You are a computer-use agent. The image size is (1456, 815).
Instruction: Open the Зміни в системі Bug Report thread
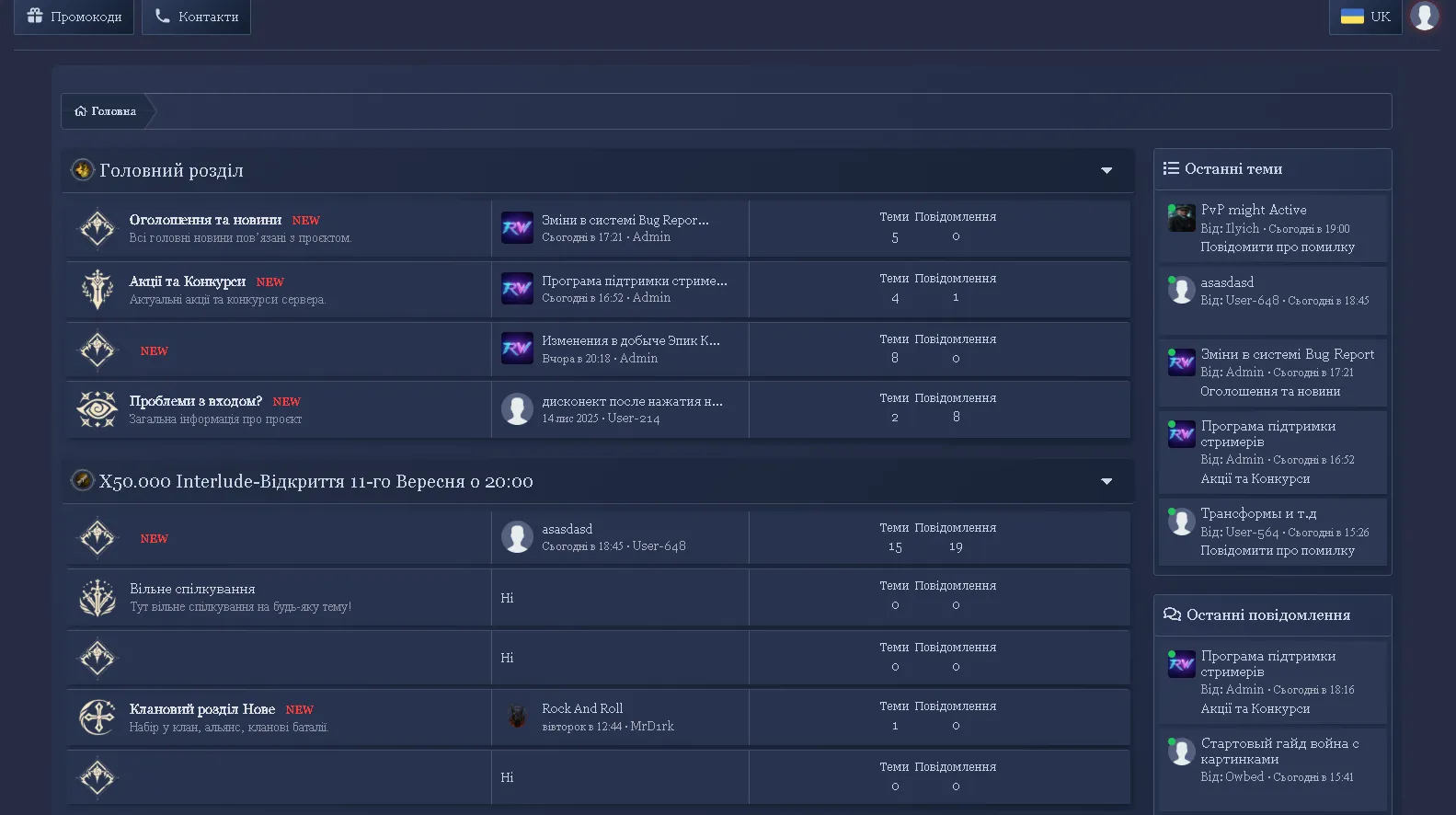(1287, 354)
